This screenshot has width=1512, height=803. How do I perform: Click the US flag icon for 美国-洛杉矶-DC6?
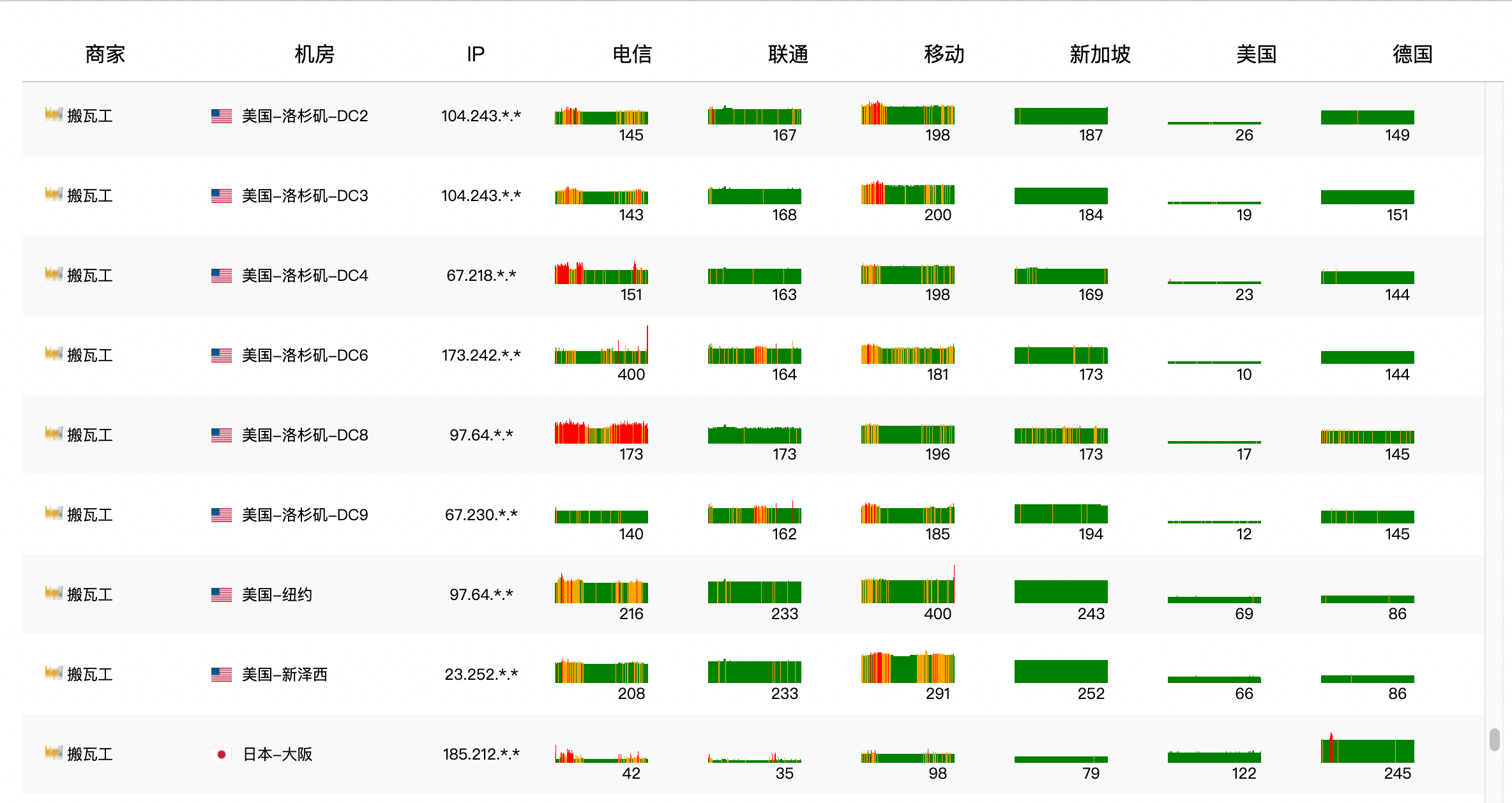coord(222,356)
